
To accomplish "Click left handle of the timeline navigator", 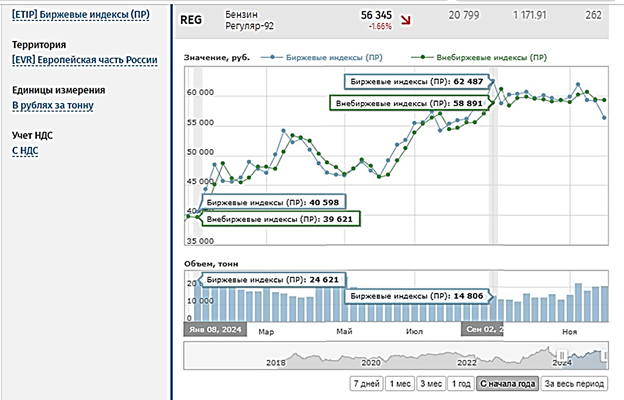I will click(562, 355).
